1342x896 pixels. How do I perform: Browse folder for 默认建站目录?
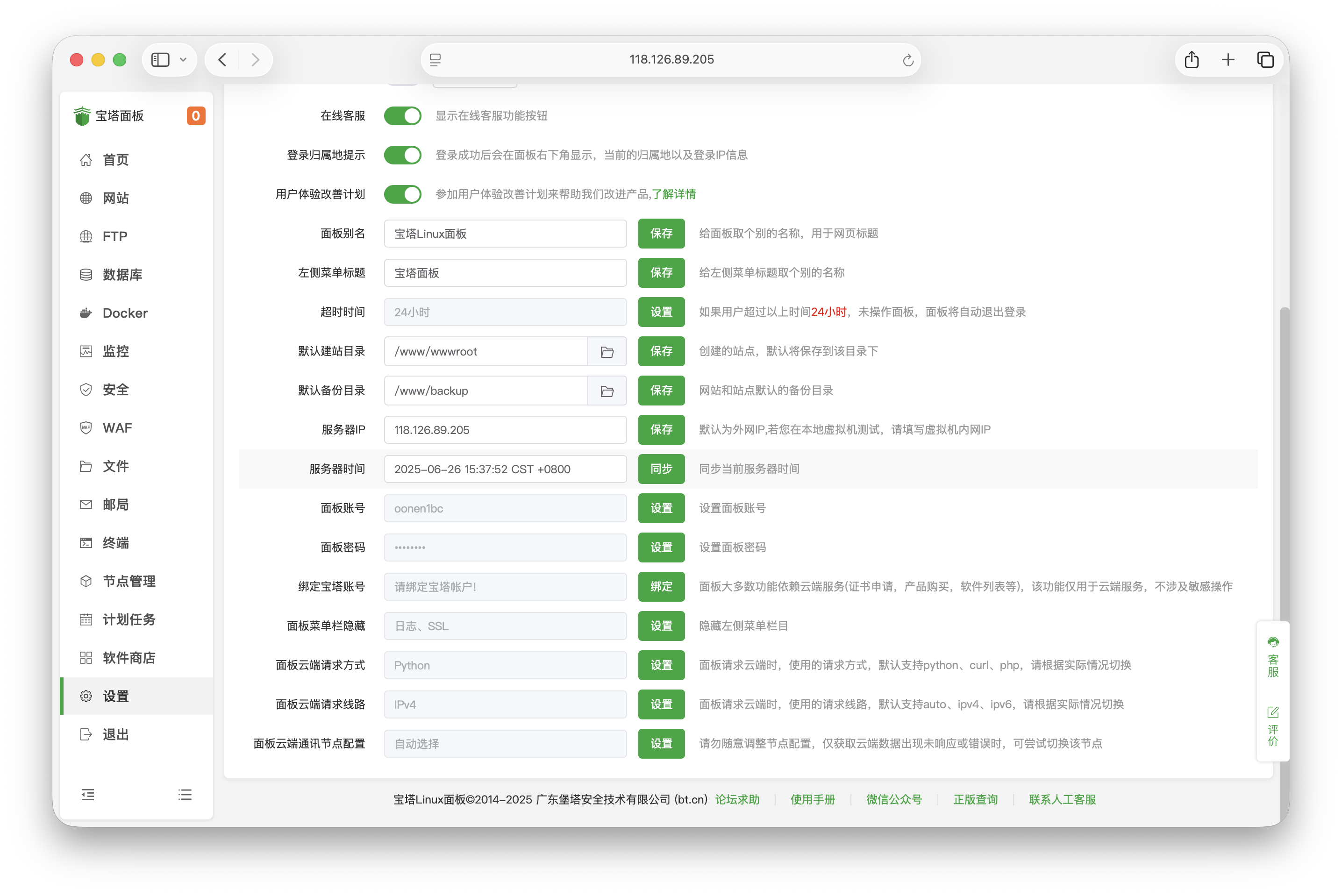[x=607, y=351]
